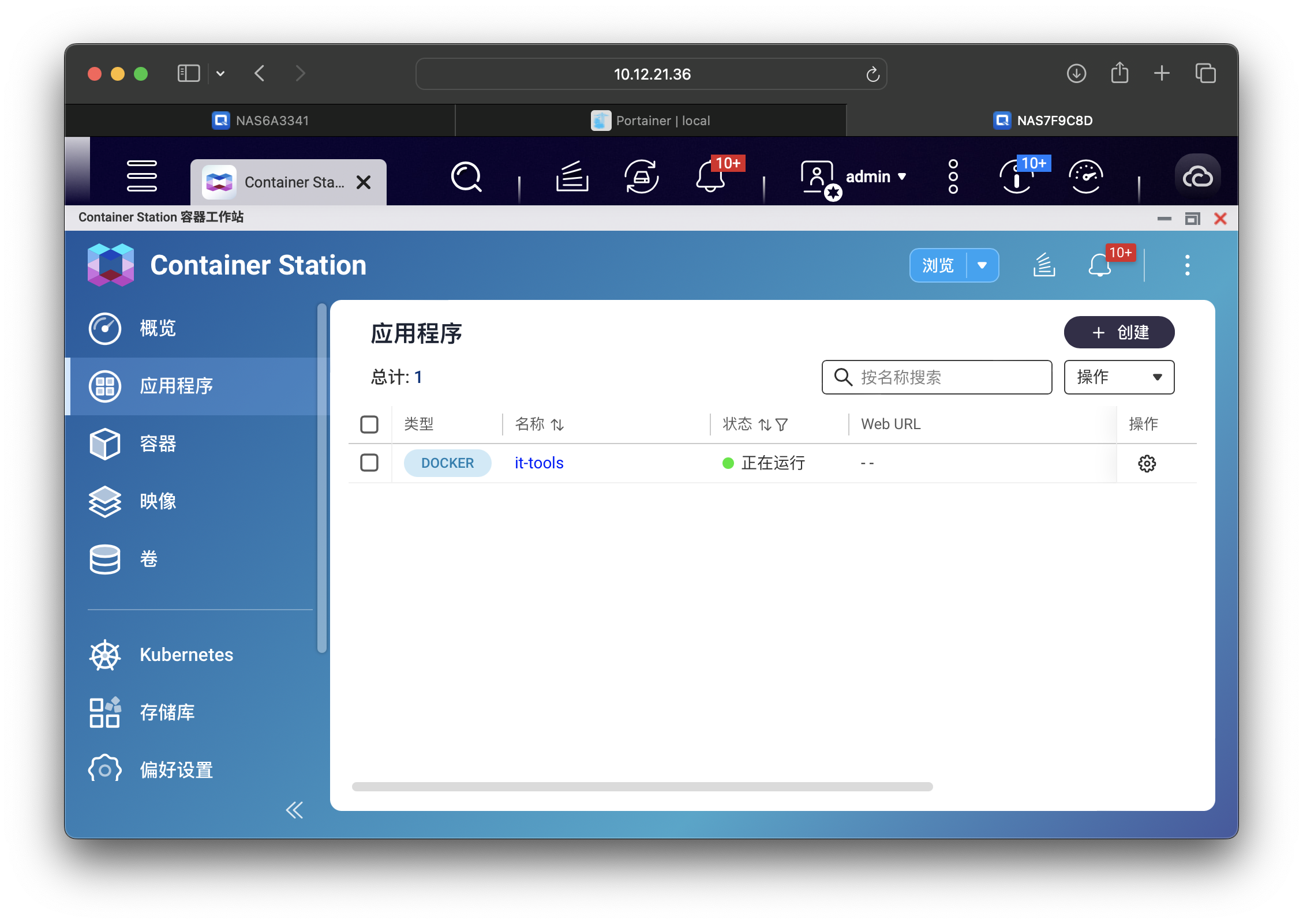Open settings gear for it-tools row

[1147, 463]
